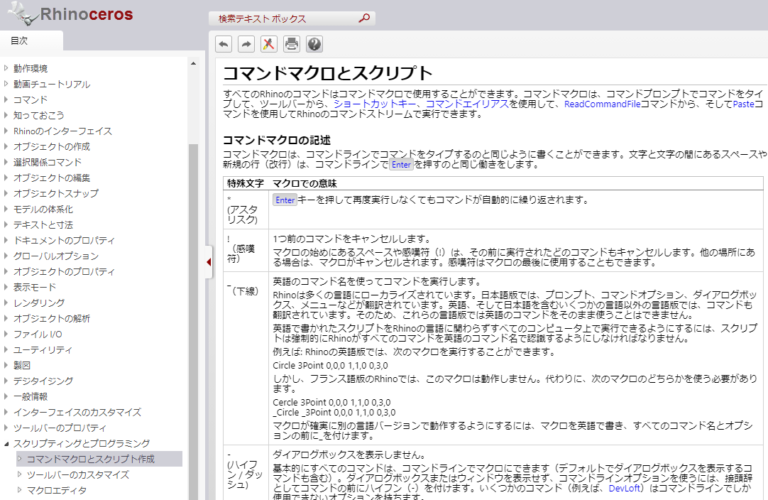Click the Rhinoceros logo

point(72,14)
